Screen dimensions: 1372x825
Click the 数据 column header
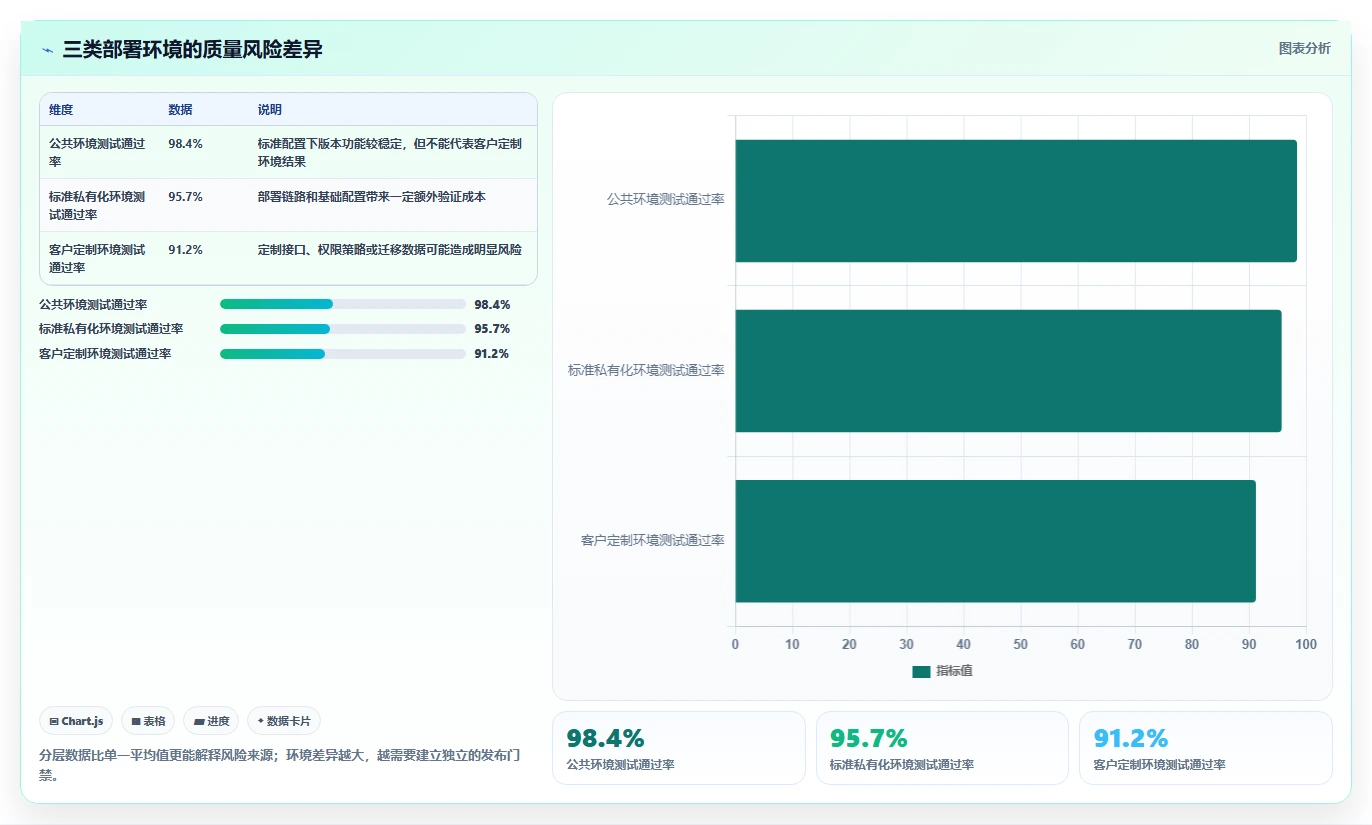click(x=181, y=110)
